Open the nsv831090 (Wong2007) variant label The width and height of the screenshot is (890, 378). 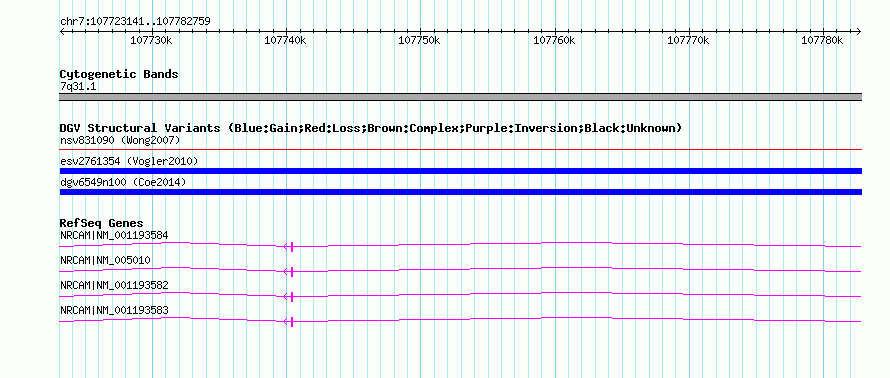tap(120, 140)
